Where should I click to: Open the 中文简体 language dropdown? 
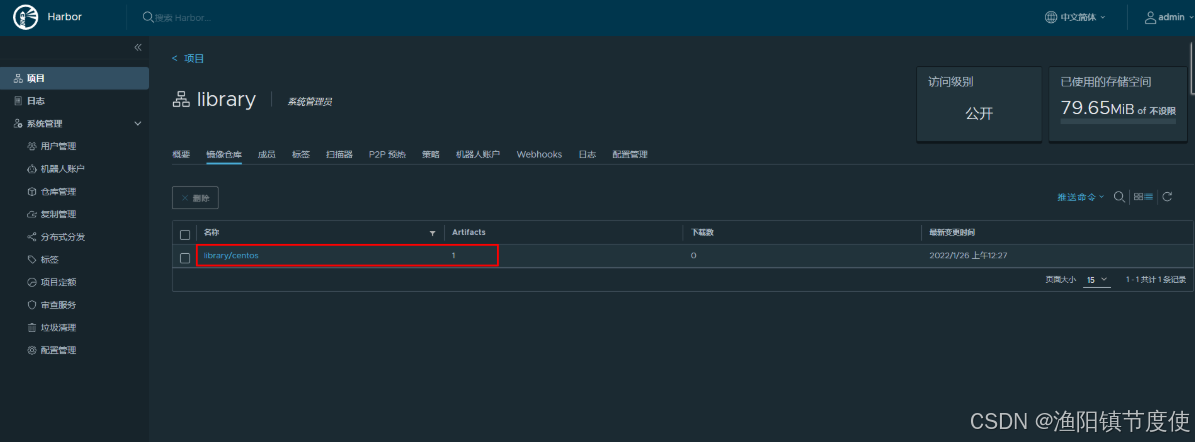[1083, 17]
